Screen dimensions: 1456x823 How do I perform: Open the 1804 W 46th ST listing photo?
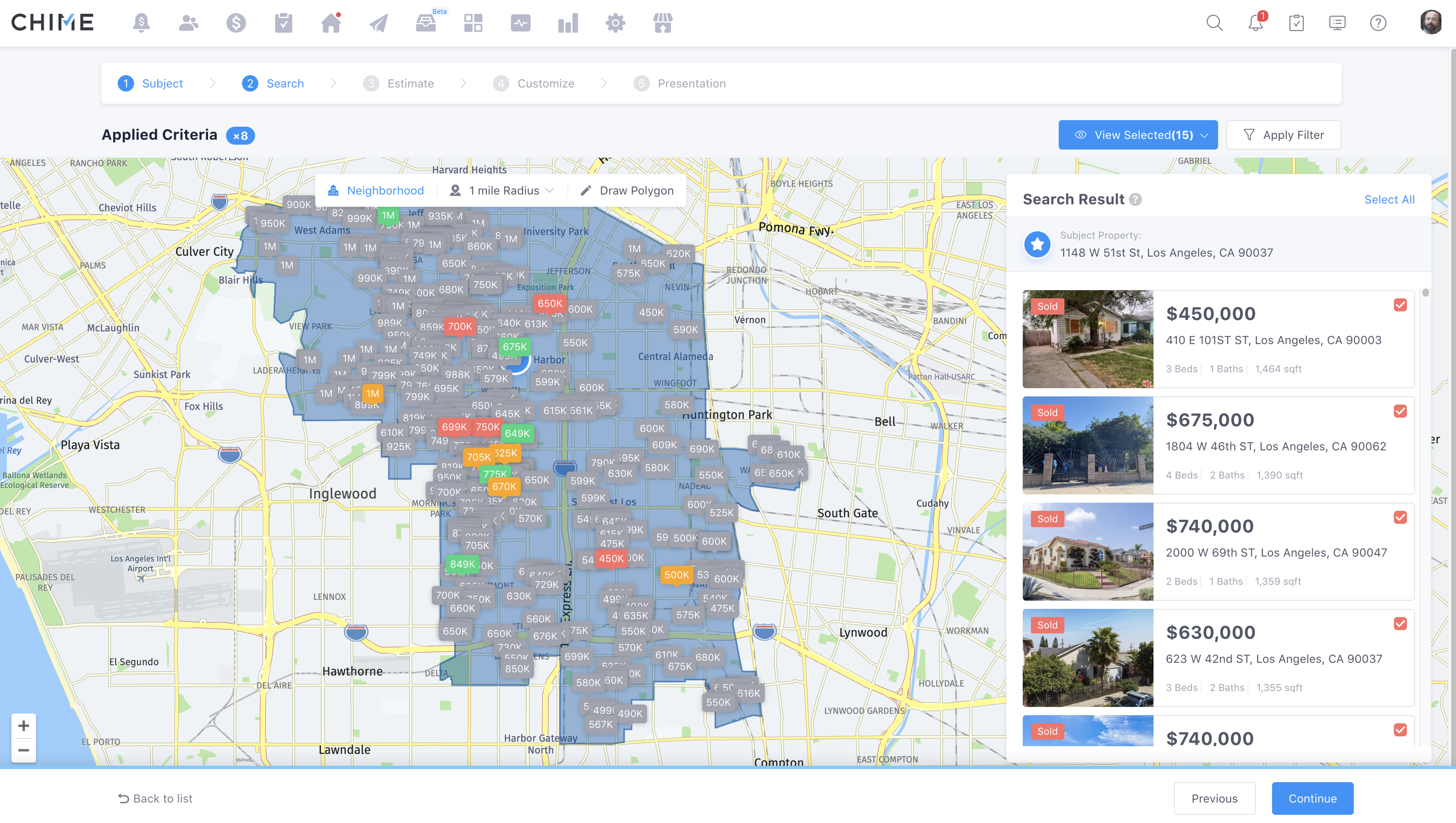1088,445
